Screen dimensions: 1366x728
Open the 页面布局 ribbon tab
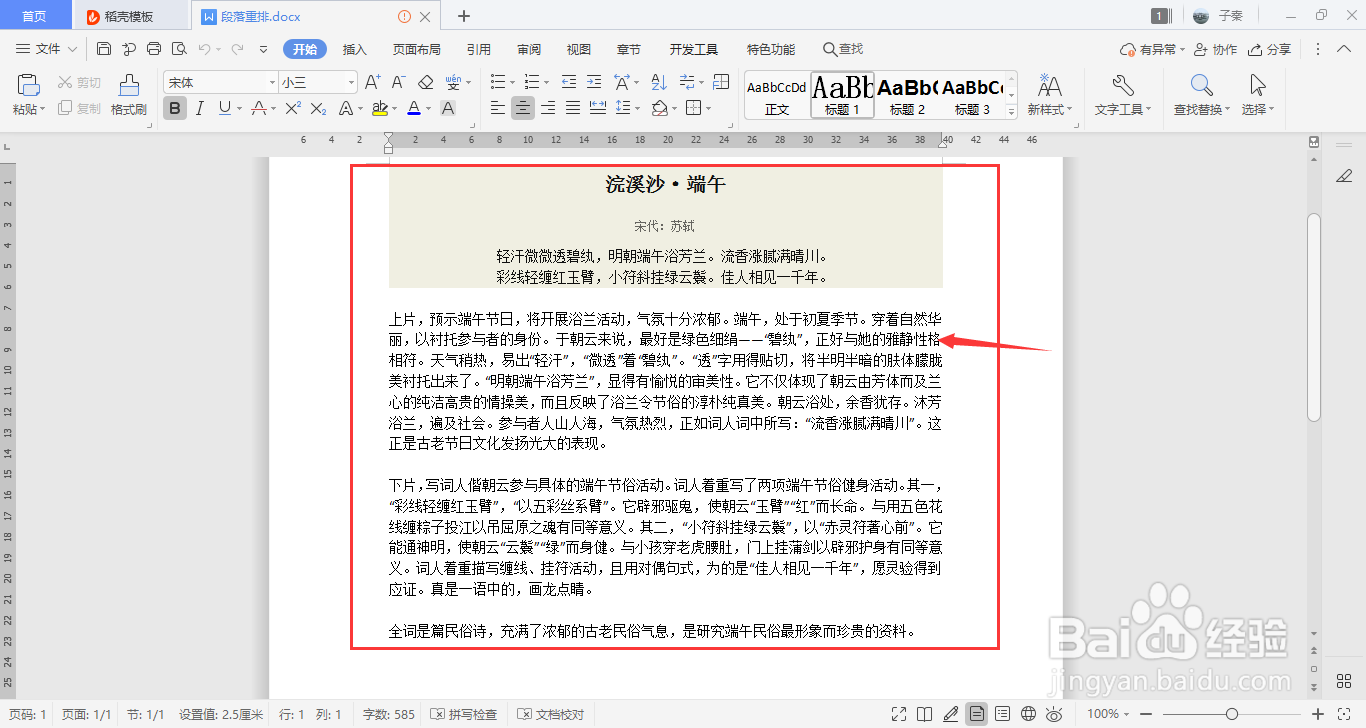click(416, 48)
